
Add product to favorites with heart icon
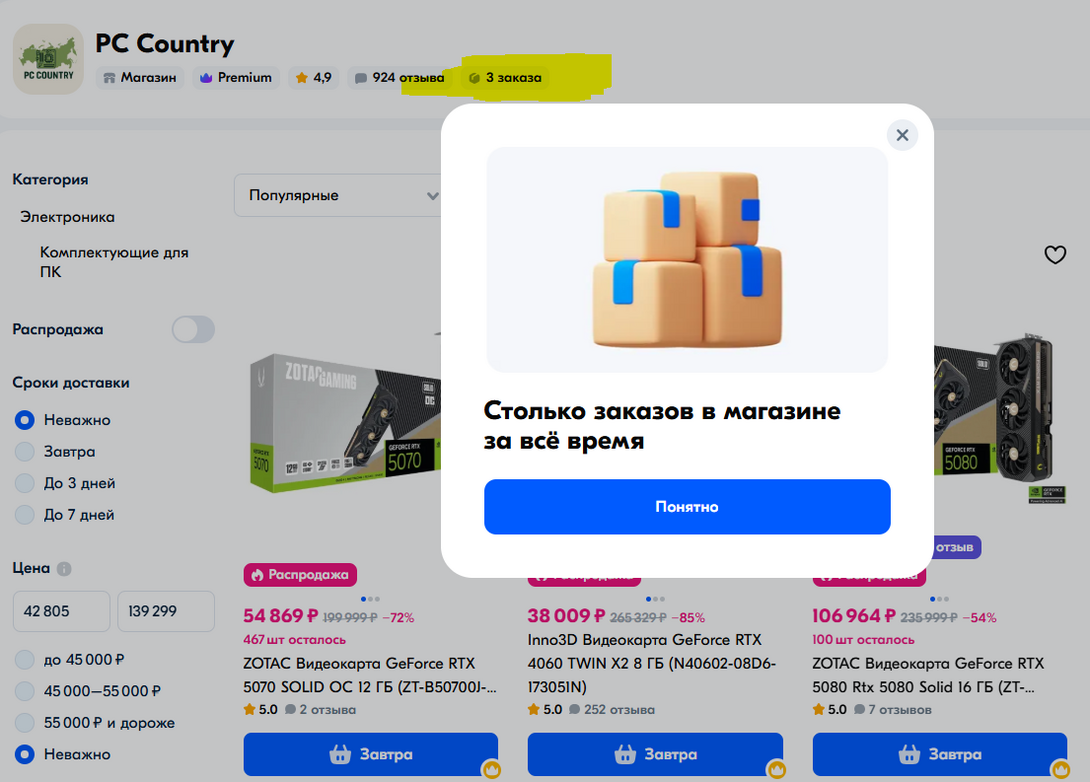(1055, 255)
